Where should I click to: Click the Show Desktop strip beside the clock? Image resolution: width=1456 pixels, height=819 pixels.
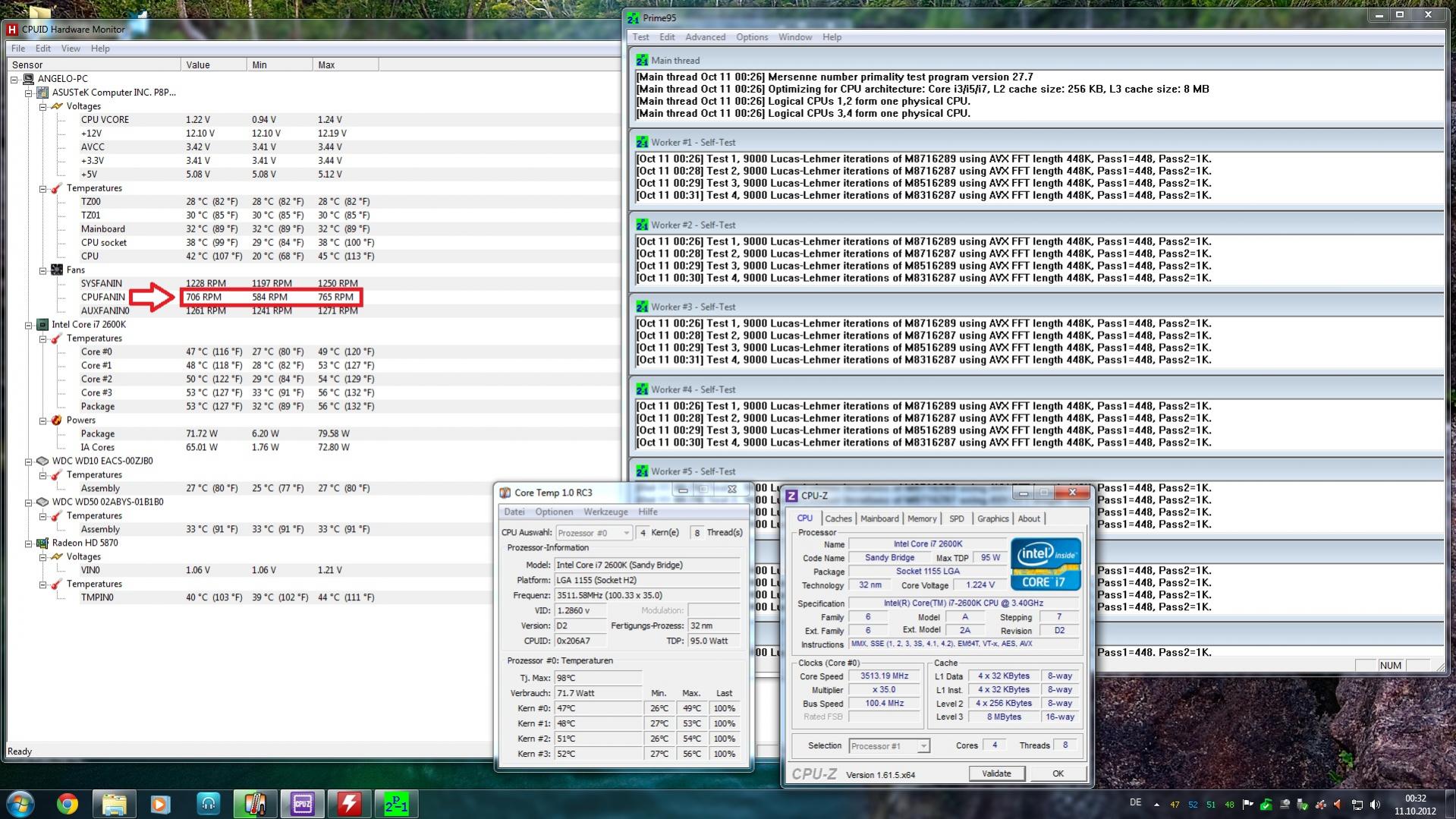click(x=1450, y=804)
